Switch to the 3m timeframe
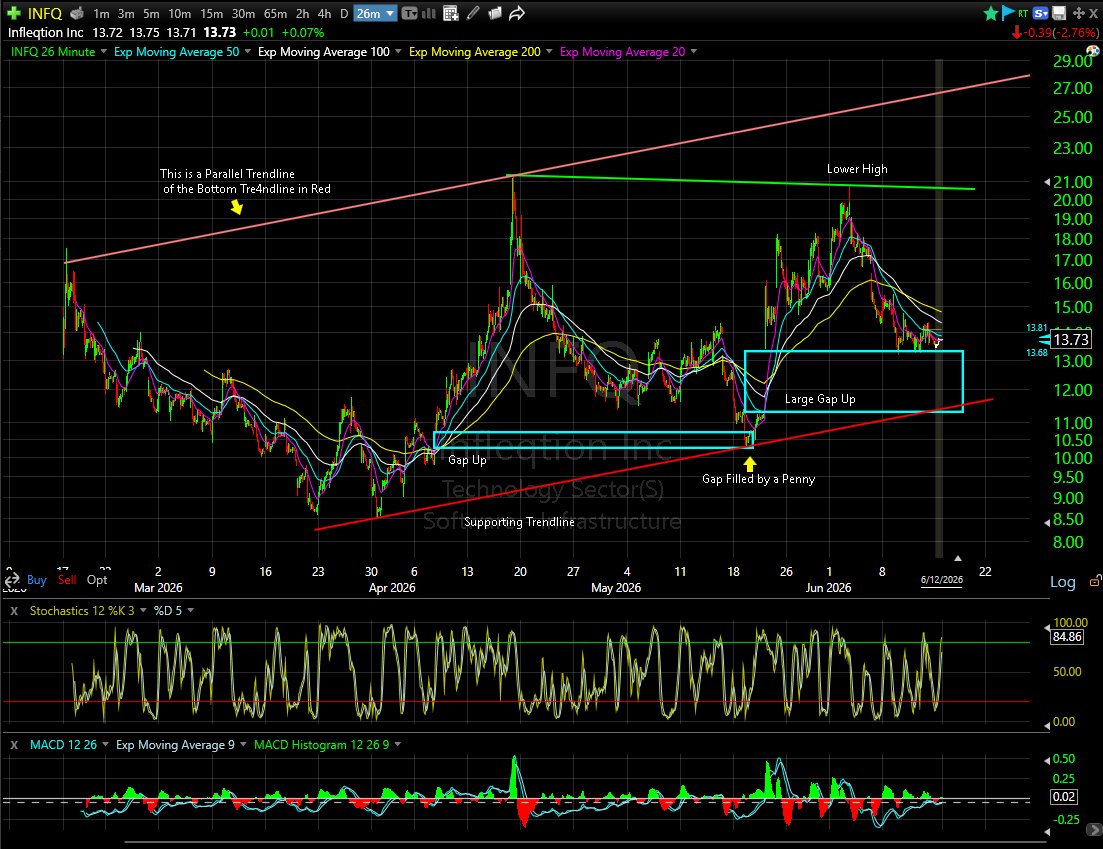The height and width of the screenshot is (849, 1103). click(x=126, y=13)
